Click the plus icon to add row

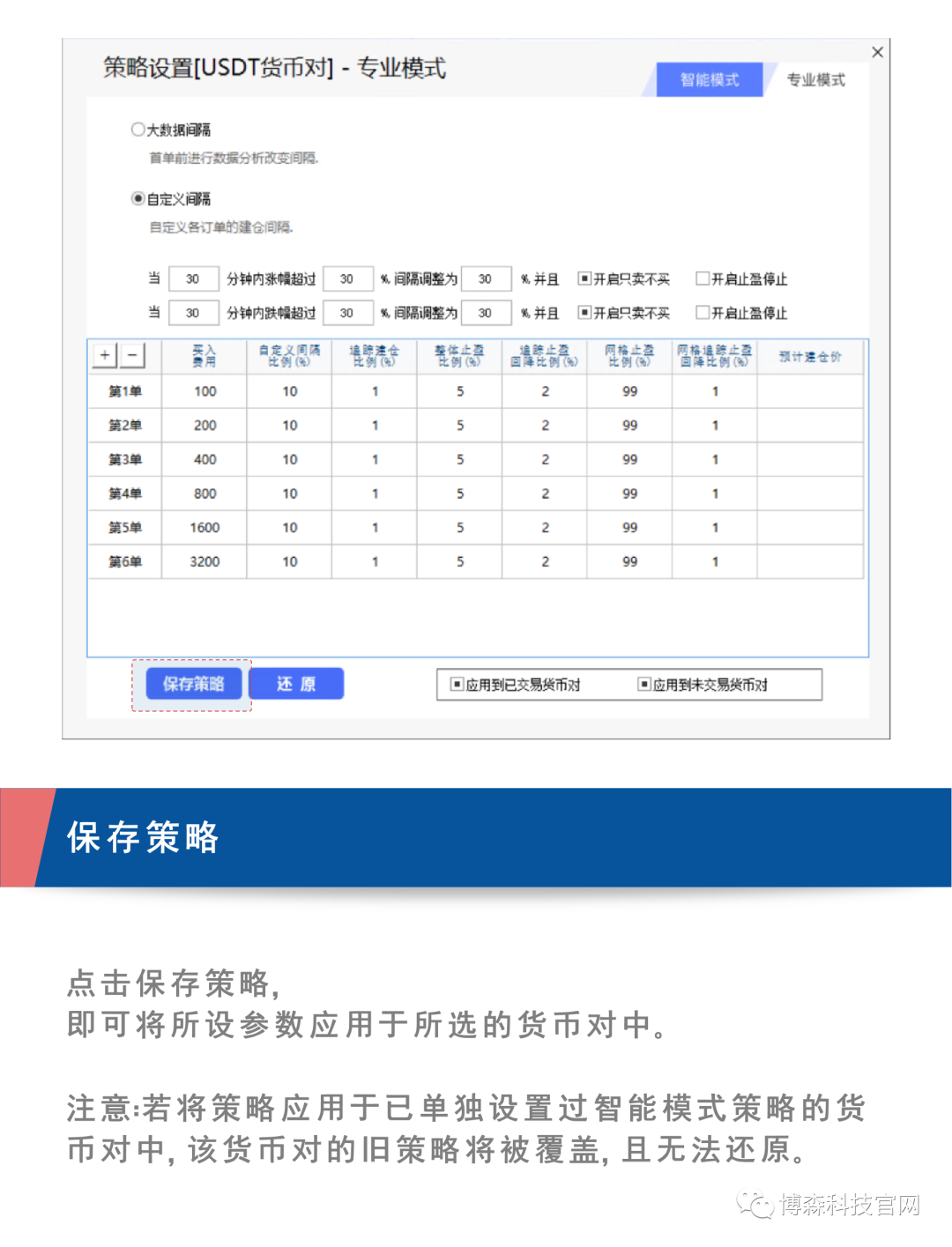coord(105,355)
